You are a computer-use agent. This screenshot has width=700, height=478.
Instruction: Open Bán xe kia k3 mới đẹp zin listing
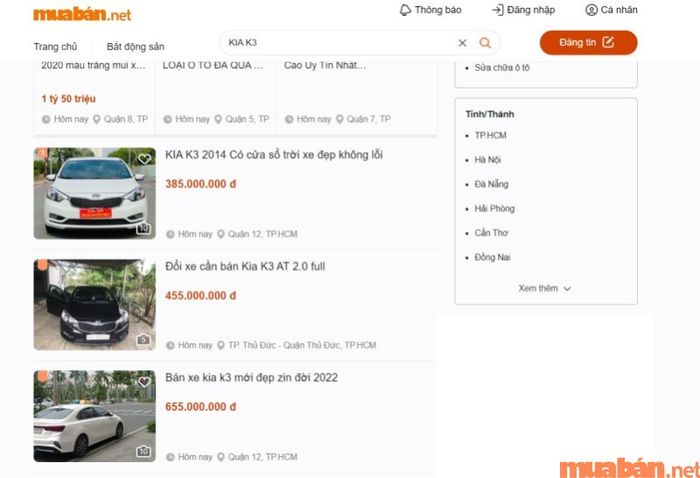point(251,378)
